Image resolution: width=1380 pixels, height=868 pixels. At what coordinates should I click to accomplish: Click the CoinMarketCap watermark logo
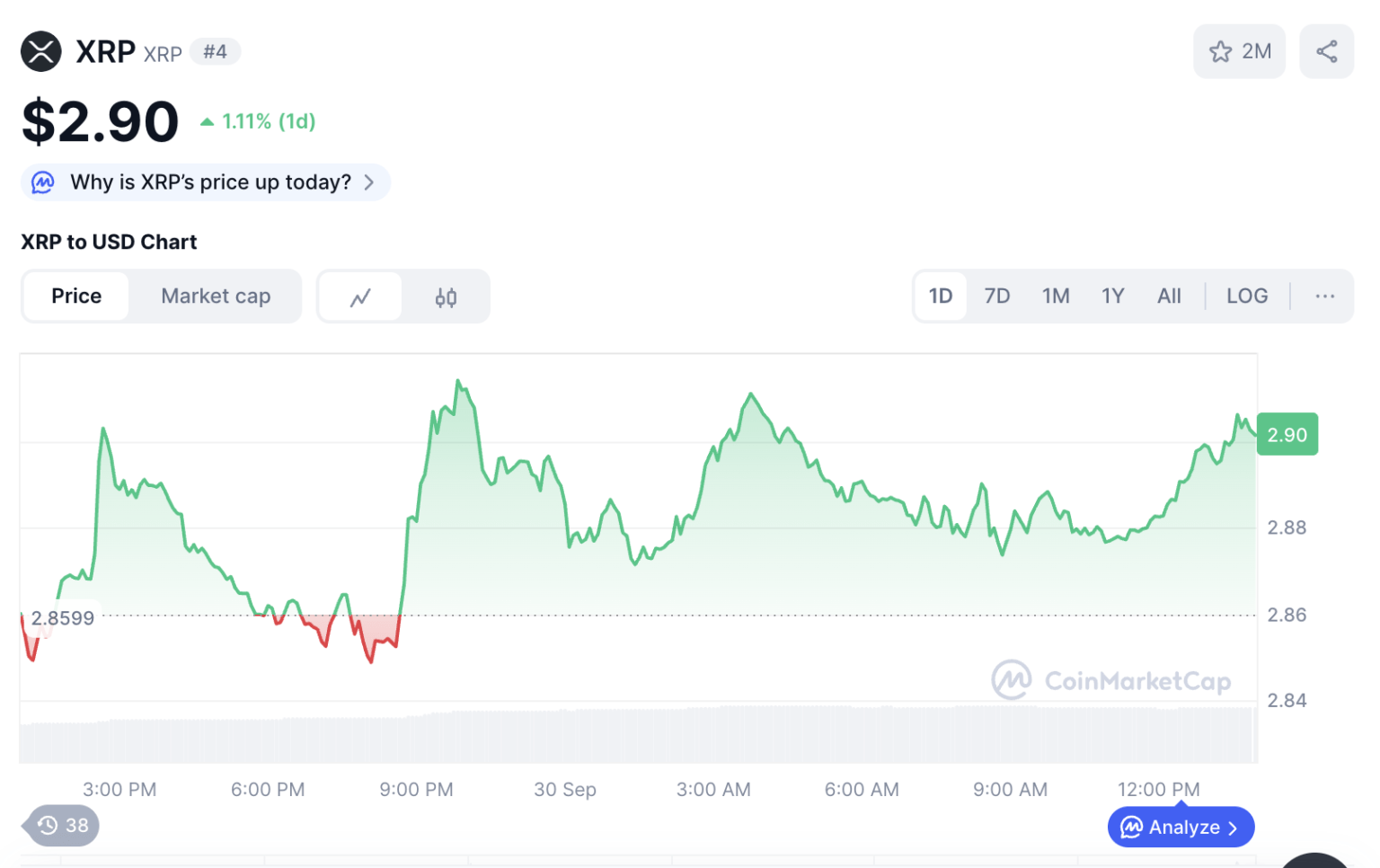[x=1011, y=680]
